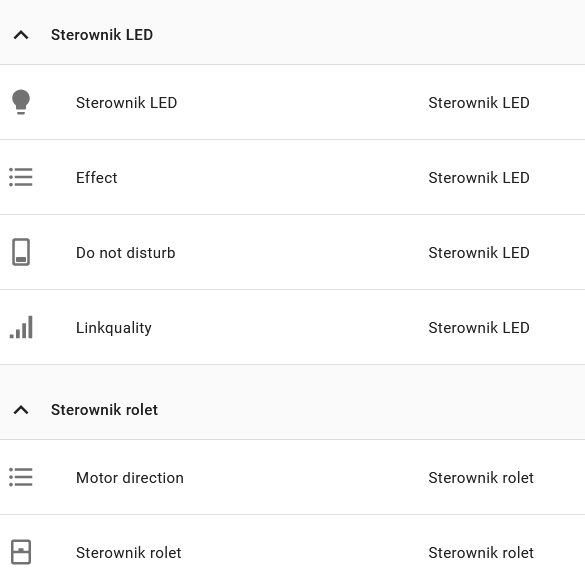
Task: Click device name next to Do not disturb
Action: pyautogui.click(x=479, y=253)
